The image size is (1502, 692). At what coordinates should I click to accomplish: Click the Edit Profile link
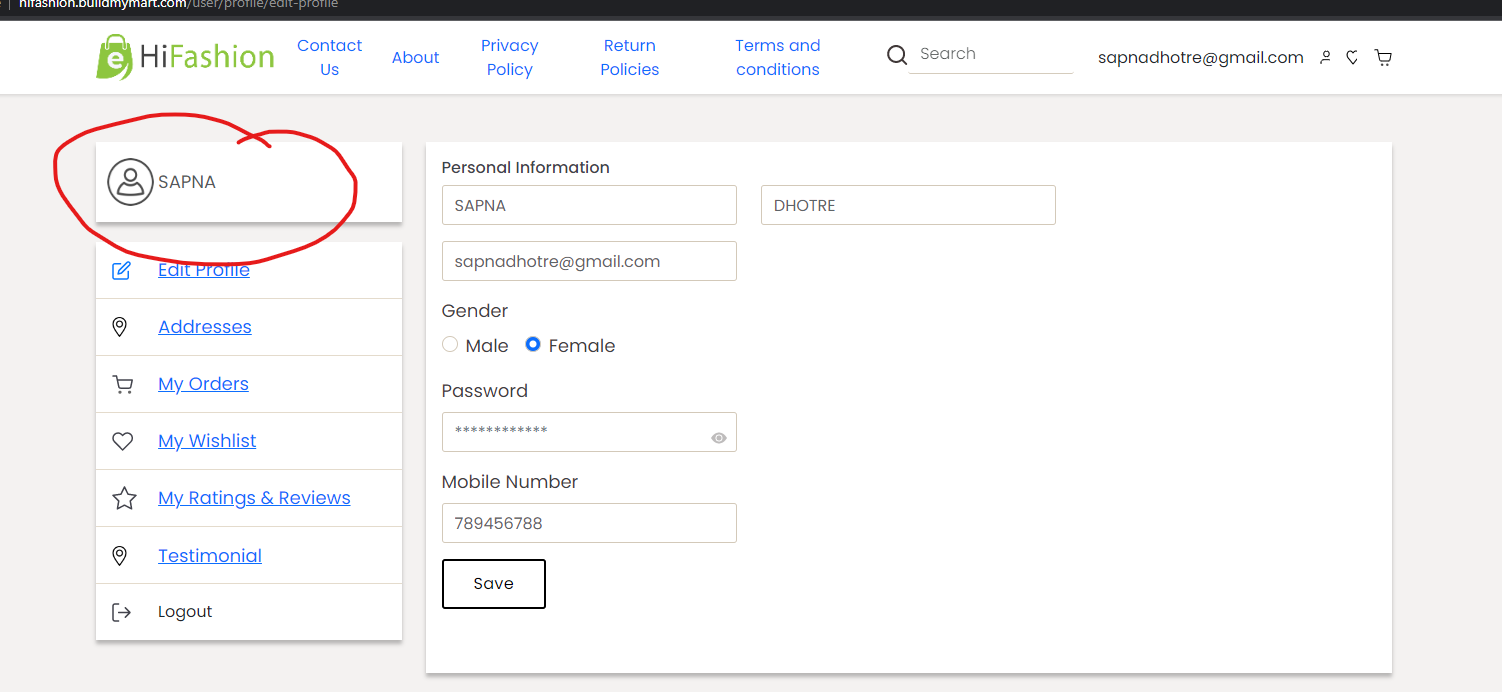(204, 270)
